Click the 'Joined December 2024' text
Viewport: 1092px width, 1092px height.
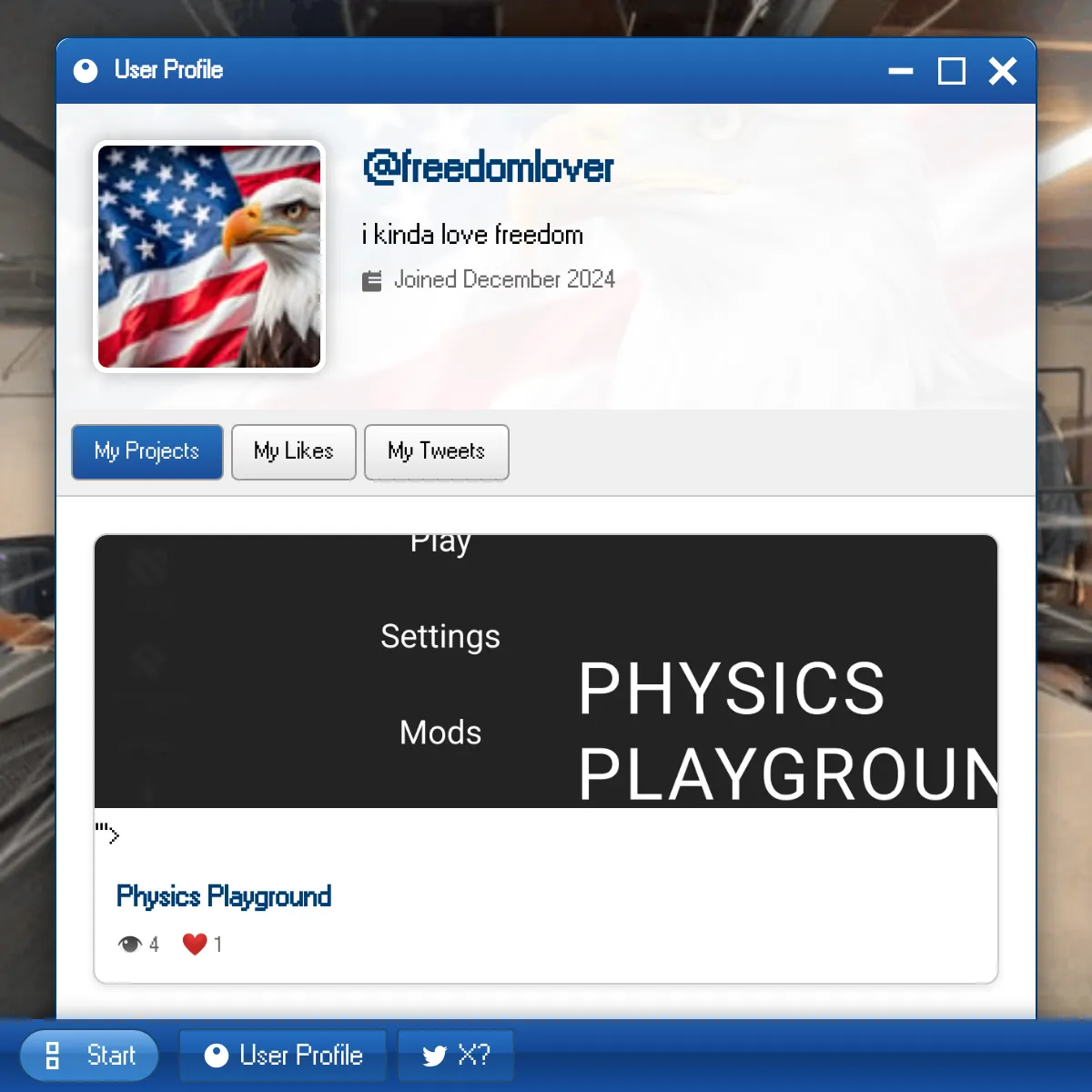[504, 279]
